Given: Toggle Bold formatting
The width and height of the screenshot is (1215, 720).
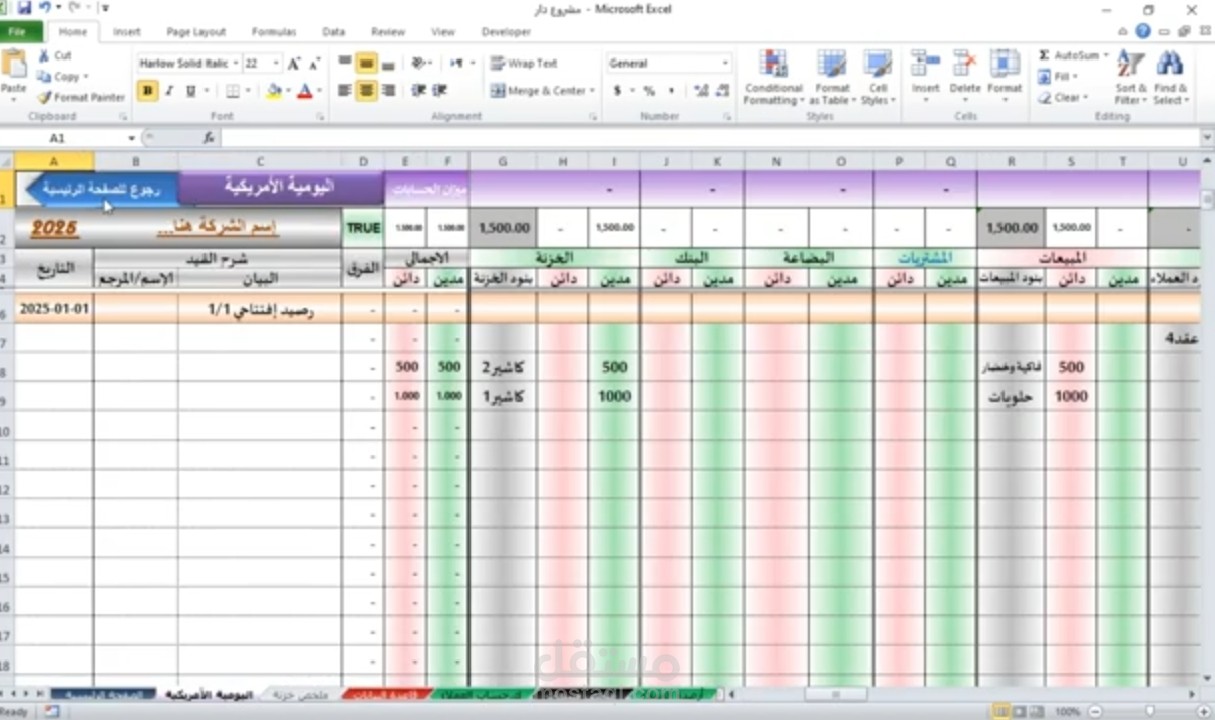Looking at the screenshot, I should click(148, 91).
